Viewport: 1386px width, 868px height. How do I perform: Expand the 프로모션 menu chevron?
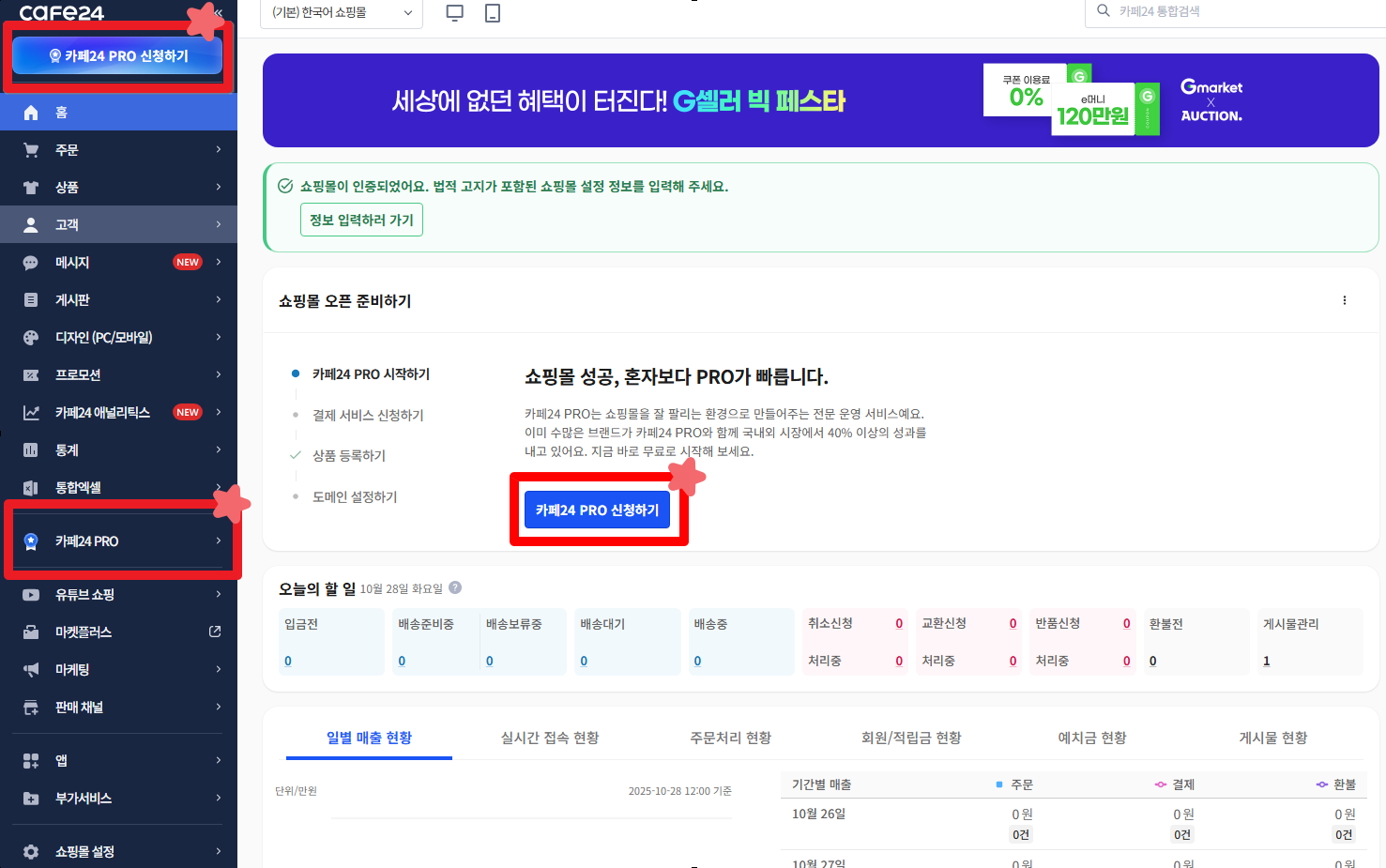pos(219,374)
